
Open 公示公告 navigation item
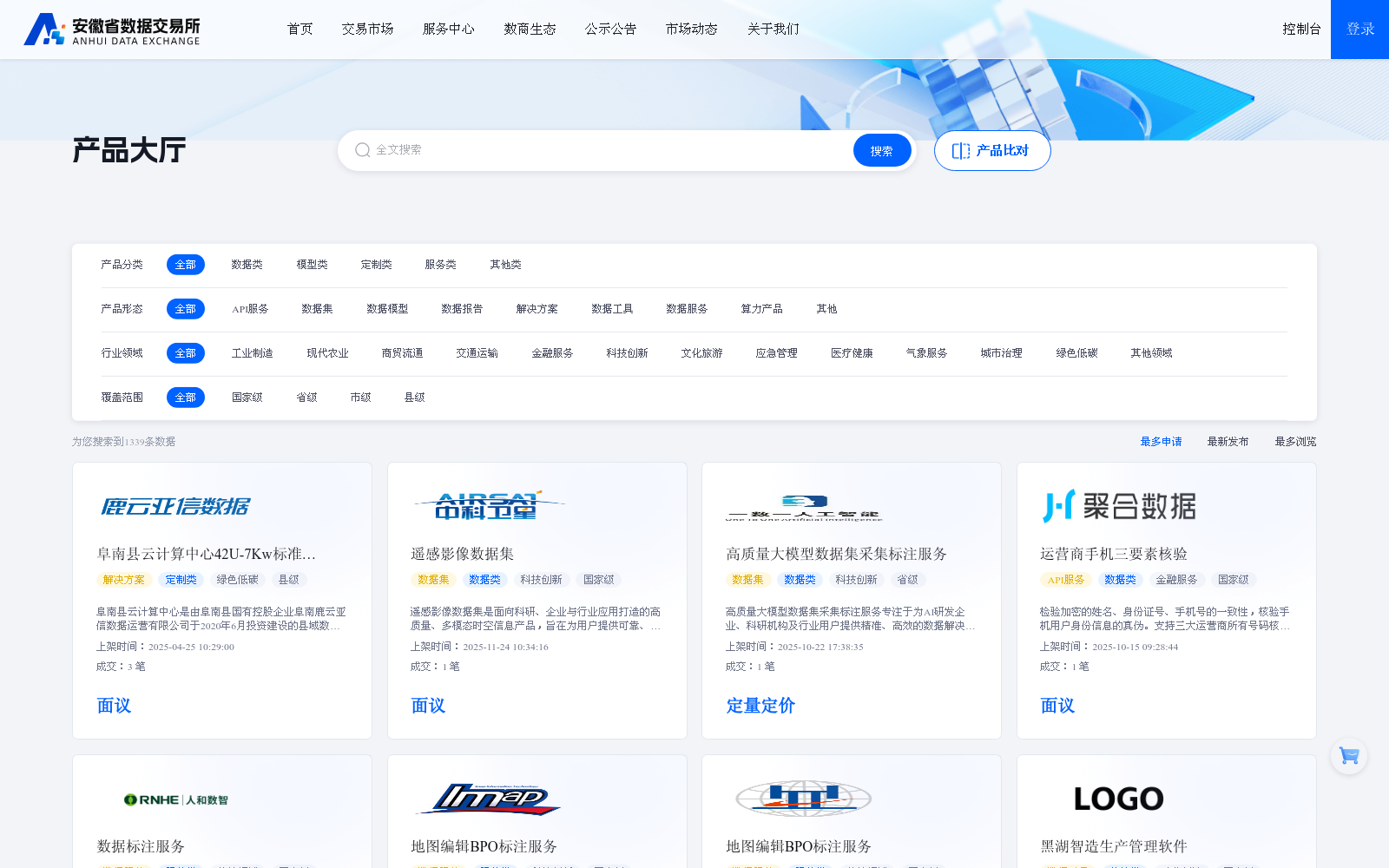point(610,30)
